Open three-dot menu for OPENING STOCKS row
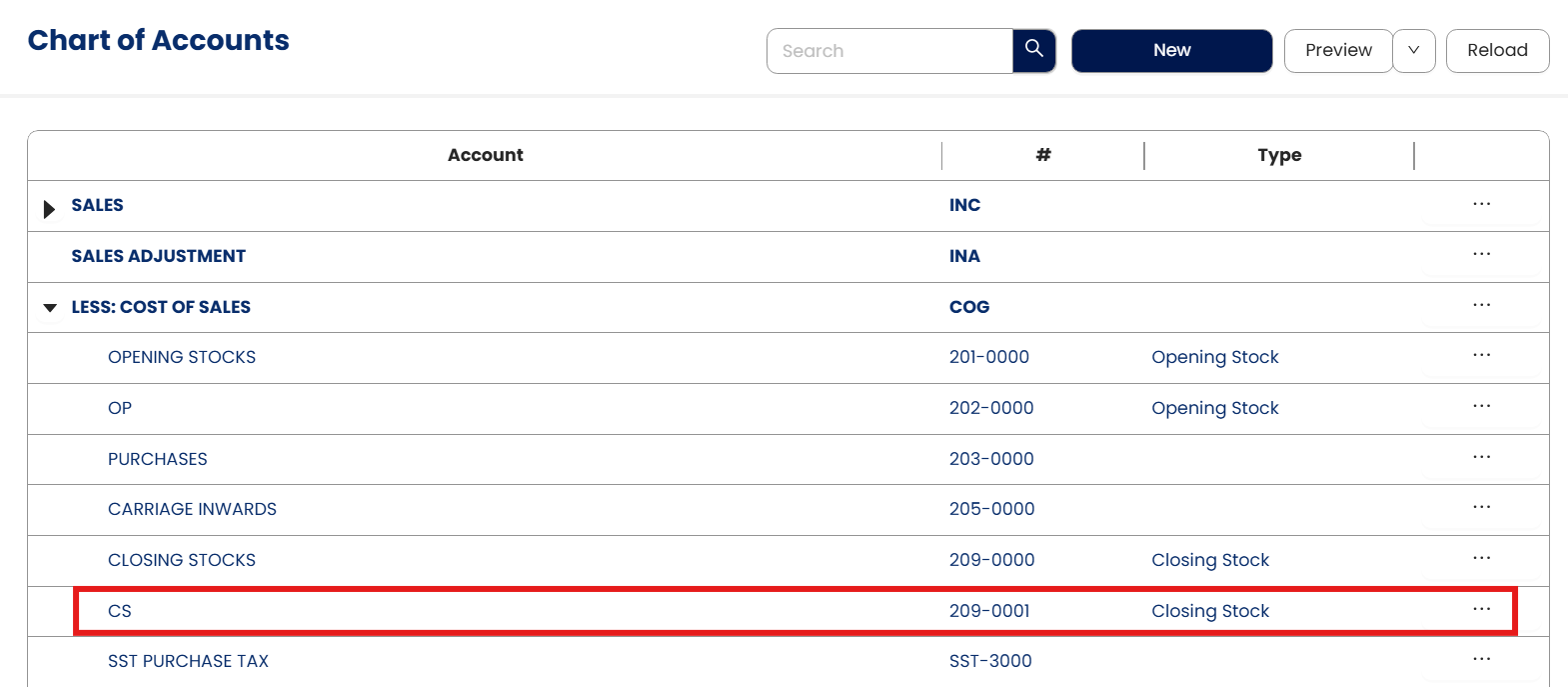1568x687 pixels. click(1481, 356)
